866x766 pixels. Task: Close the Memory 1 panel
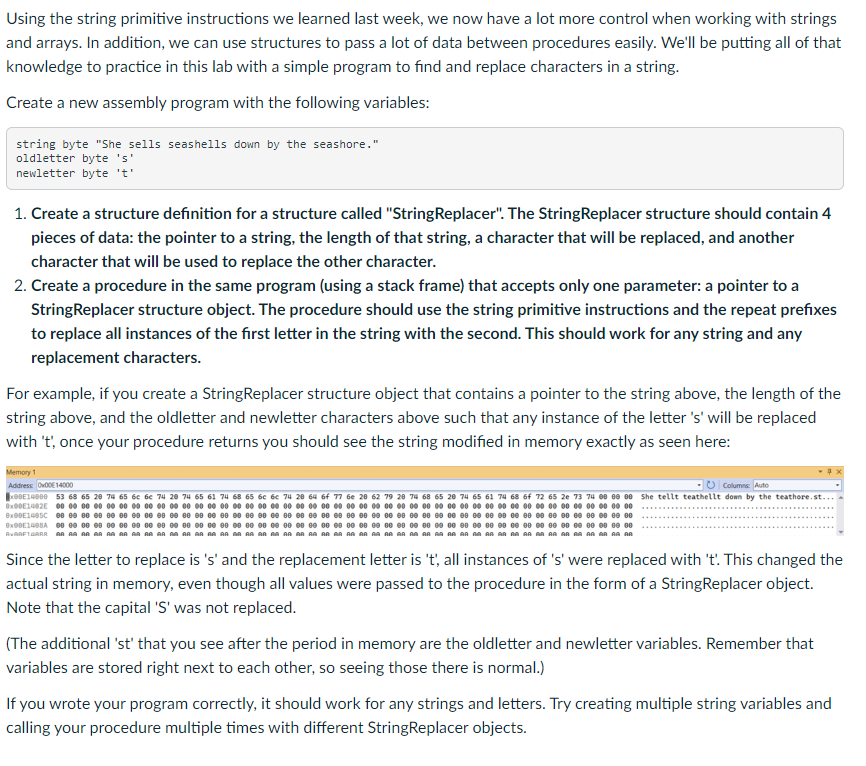pyautogui.click(x=839, y=472)
